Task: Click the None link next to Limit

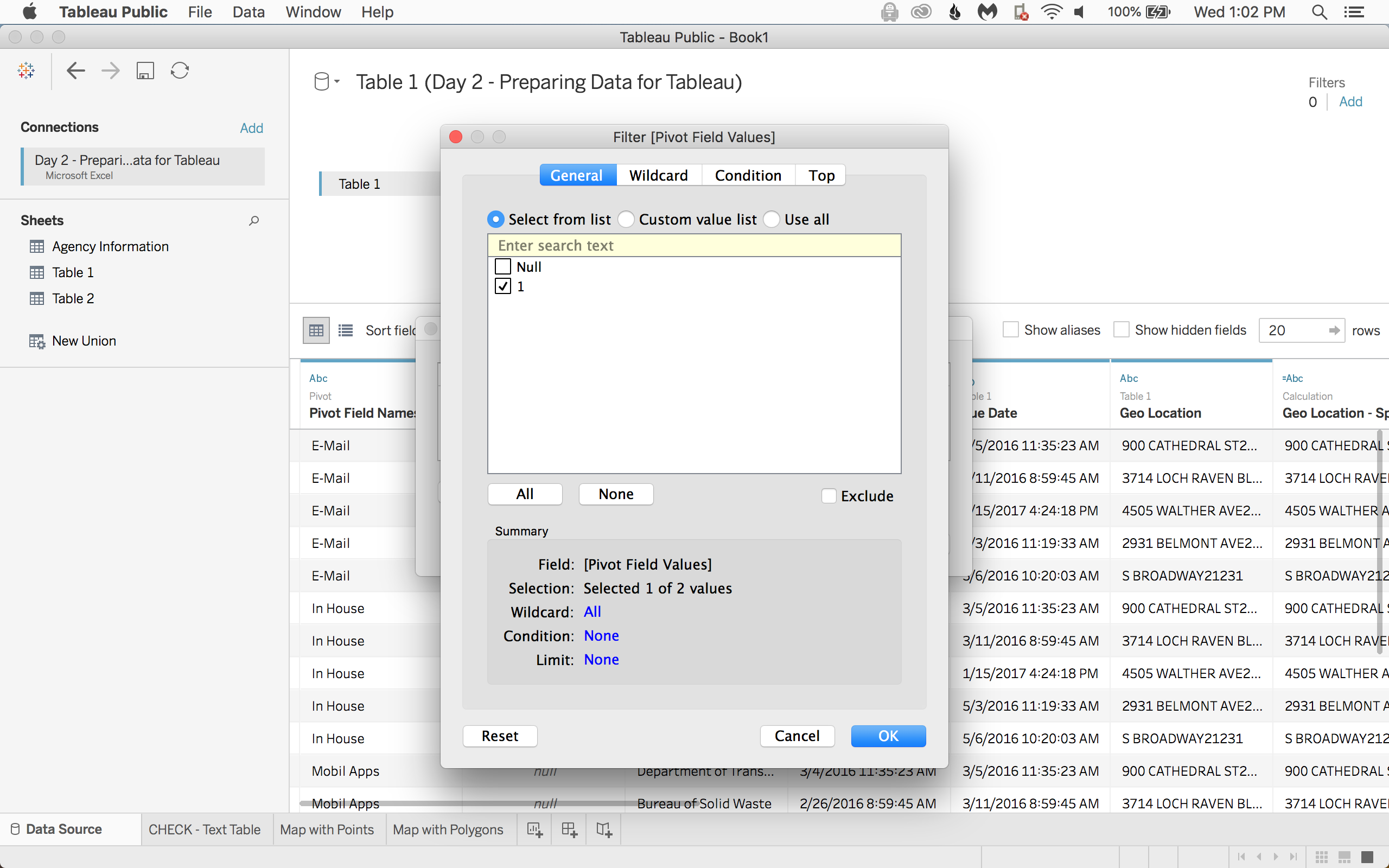Action: tap(602, 660)
